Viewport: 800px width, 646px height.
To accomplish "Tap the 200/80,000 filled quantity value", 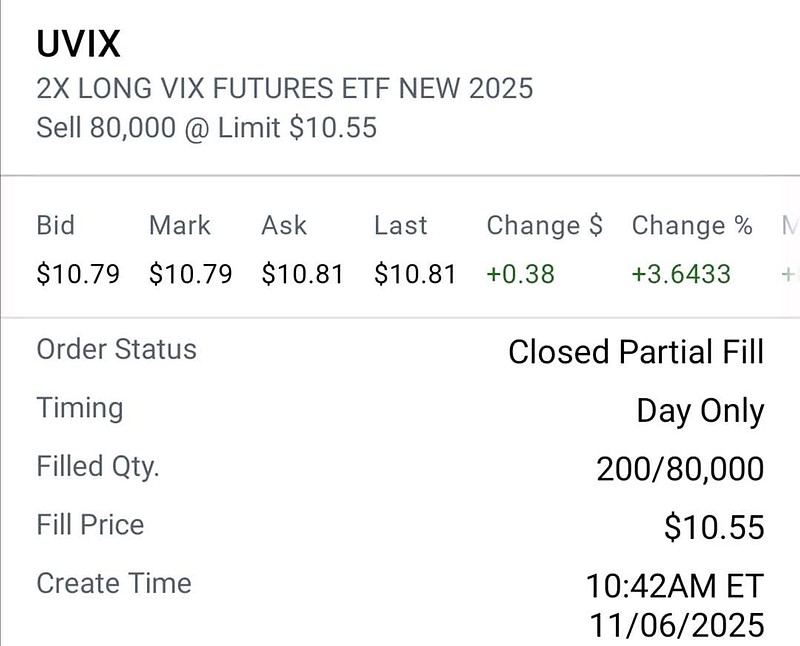I will click(680, 469).
